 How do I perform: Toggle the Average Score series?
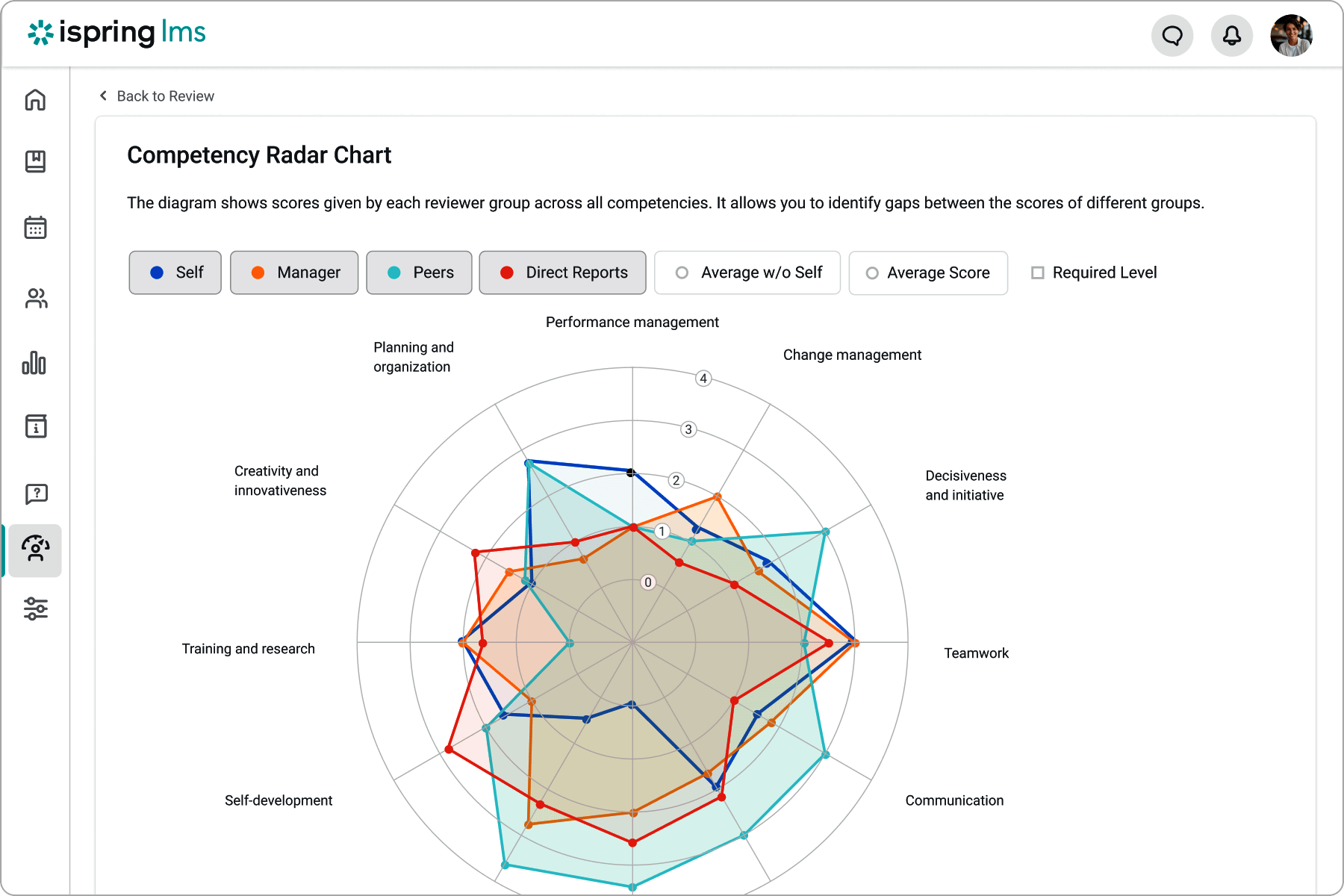click(x=928, y=273)
